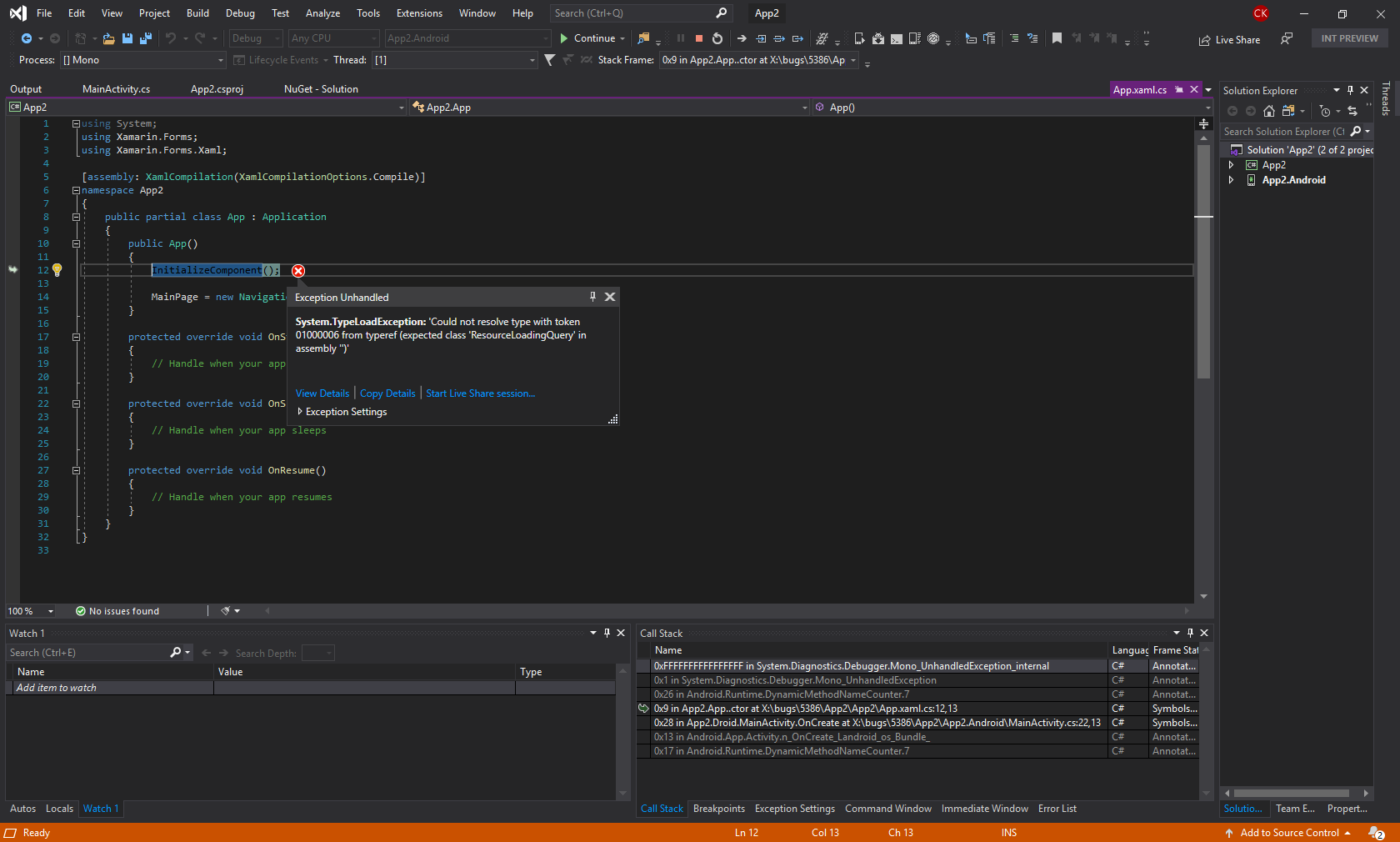Viewport: 1400px width, 842px height.
Task: Click the thread filter funnel icon
Action: tap(549, 60)
